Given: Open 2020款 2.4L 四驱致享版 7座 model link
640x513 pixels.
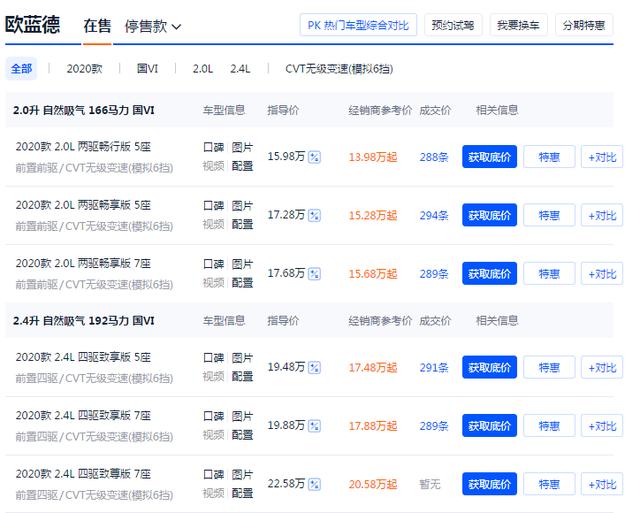Looking at the screenshot, I should click(x=83, y=415).
